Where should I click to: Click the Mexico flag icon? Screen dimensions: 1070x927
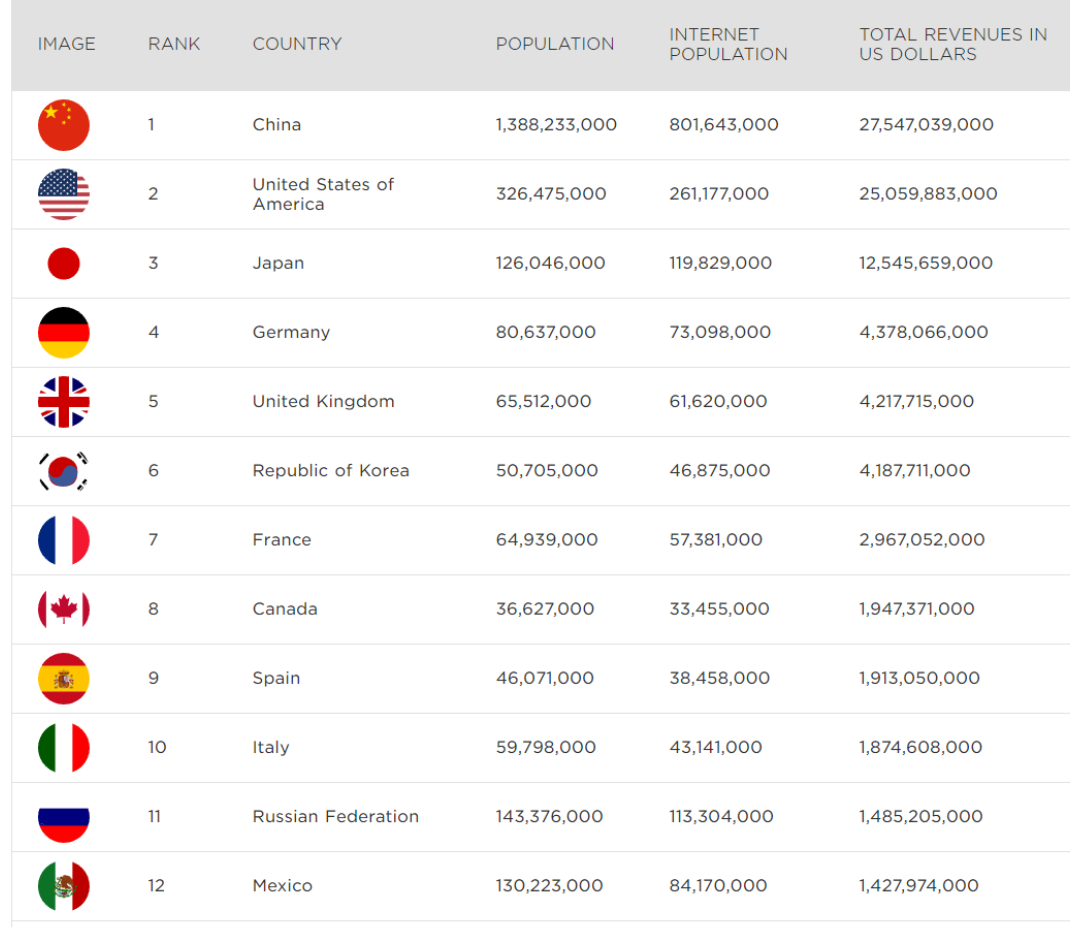click(64, 885)
